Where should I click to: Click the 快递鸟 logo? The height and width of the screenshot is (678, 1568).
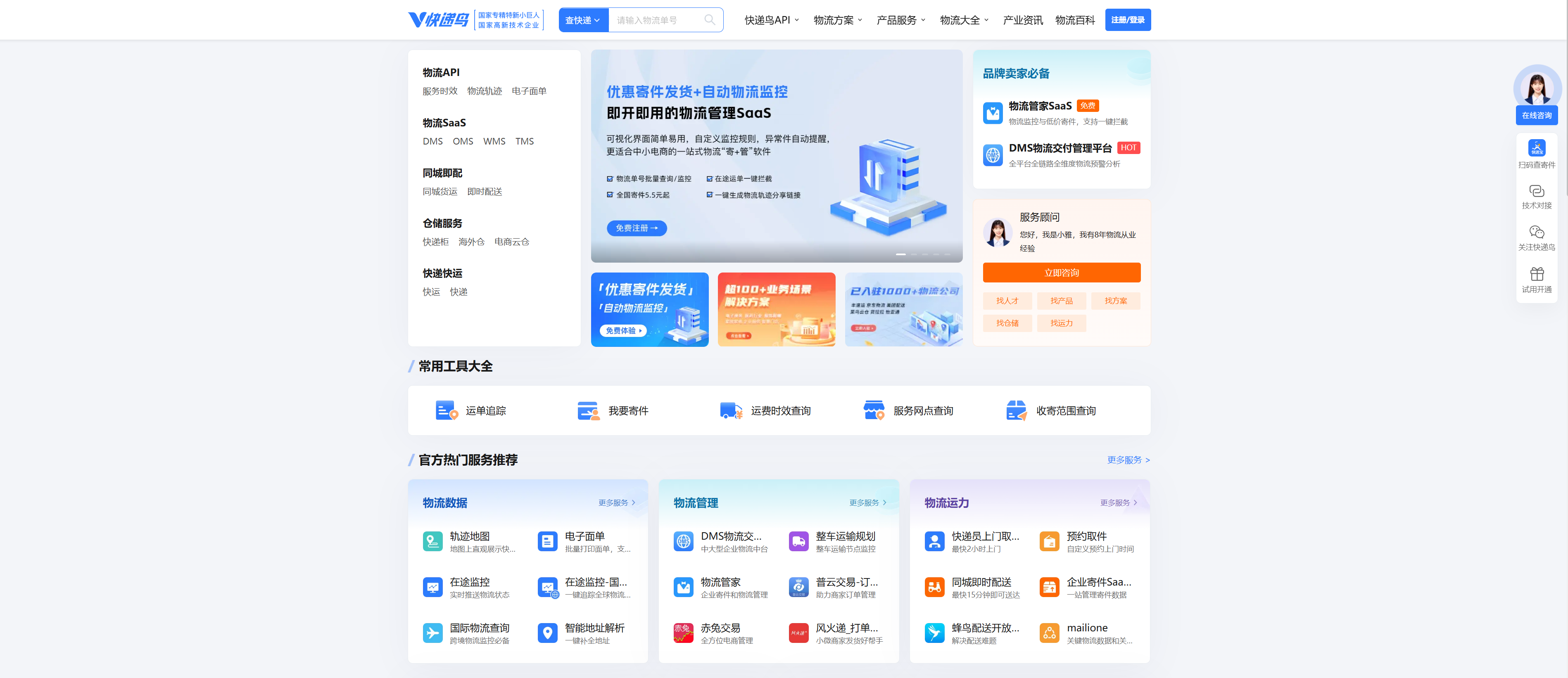click(438, 20)
